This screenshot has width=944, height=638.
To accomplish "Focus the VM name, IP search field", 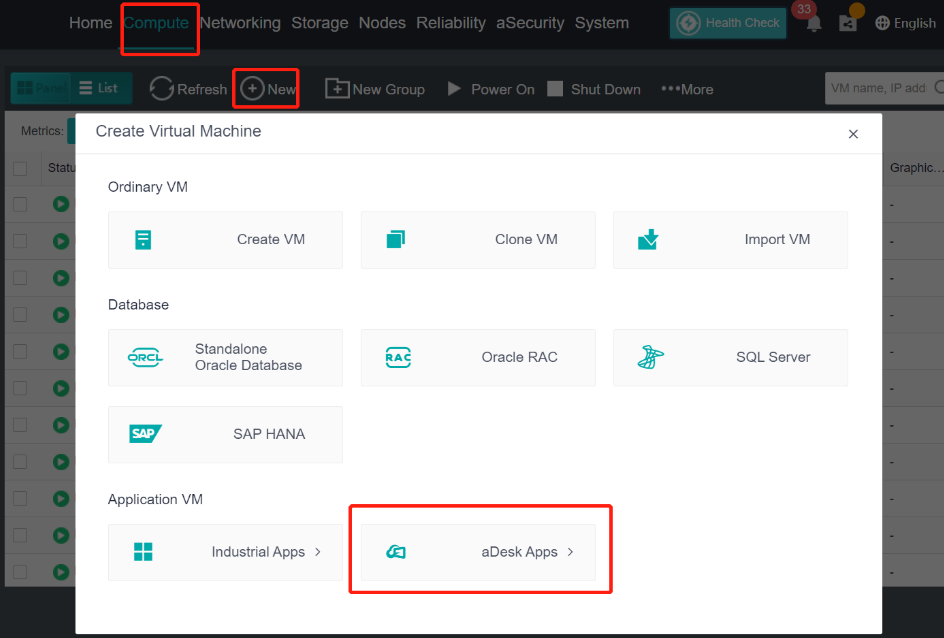I will pyautogui.click(x=884, y=88).
